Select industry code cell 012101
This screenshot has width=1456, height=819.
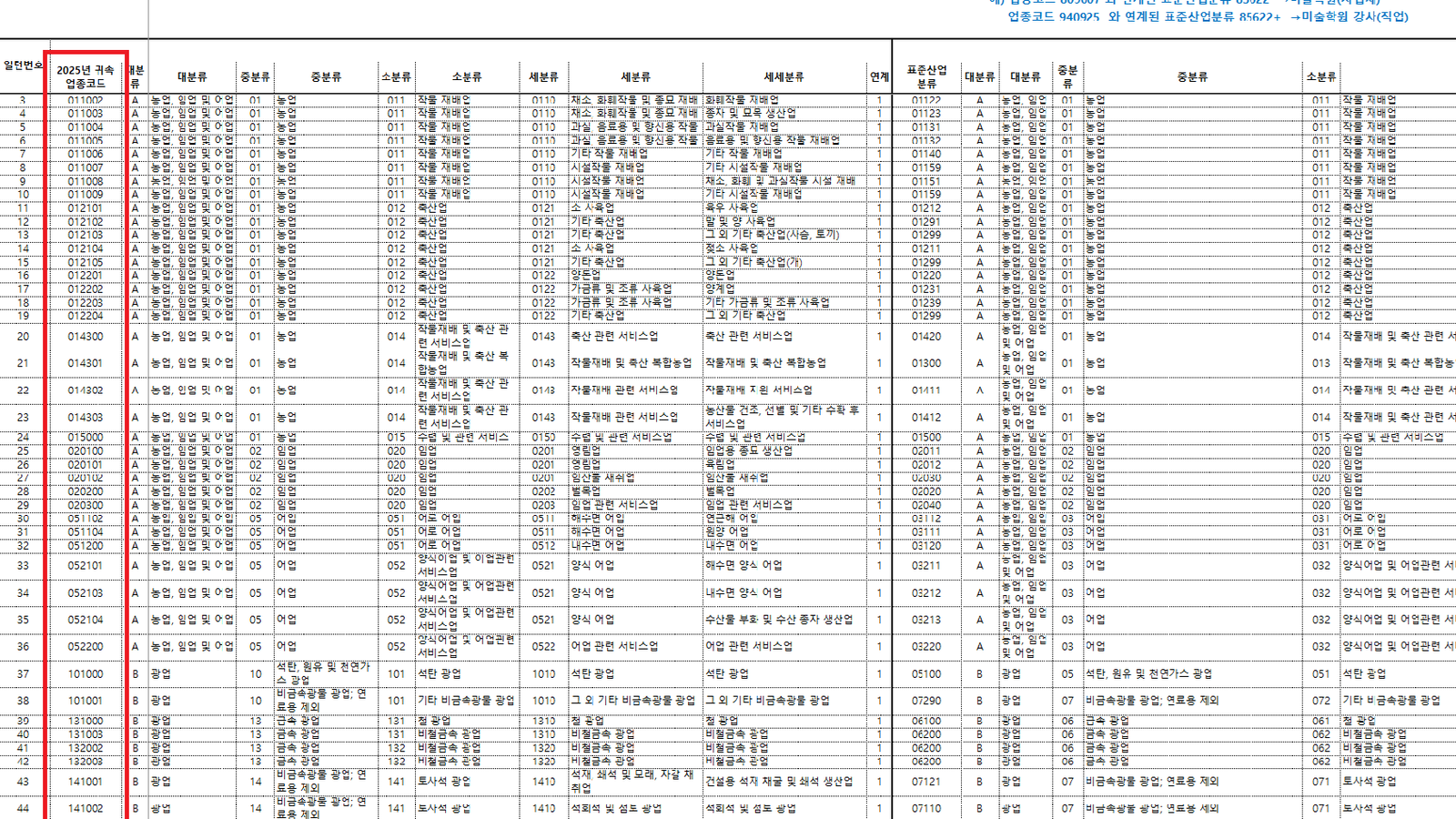[86, 208]
